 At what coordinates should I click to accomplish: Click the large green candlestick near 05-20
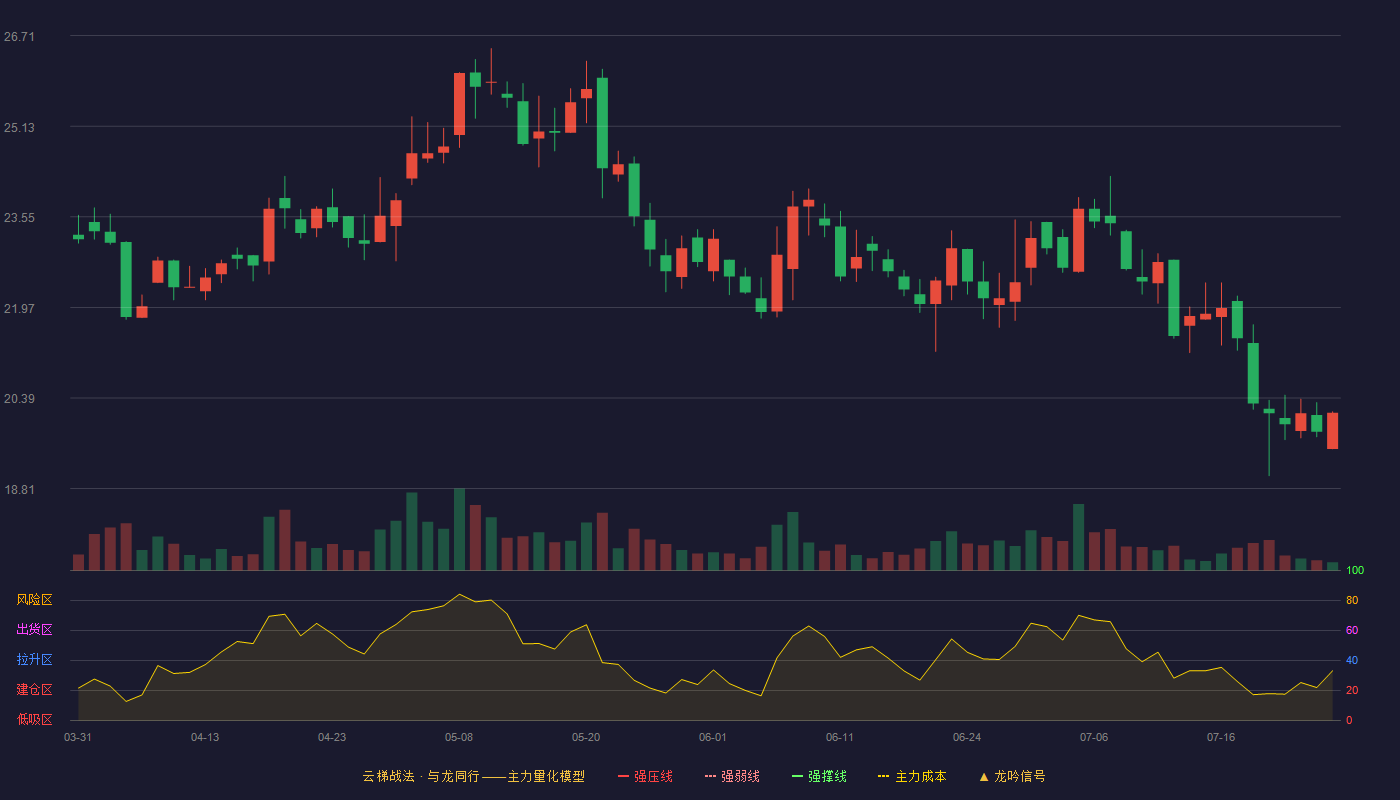click(x=602, y=123)
